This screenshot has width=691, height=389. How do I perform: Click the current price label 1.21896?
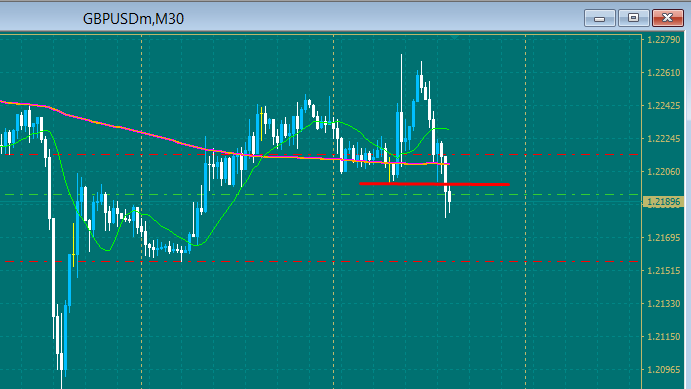664,202
